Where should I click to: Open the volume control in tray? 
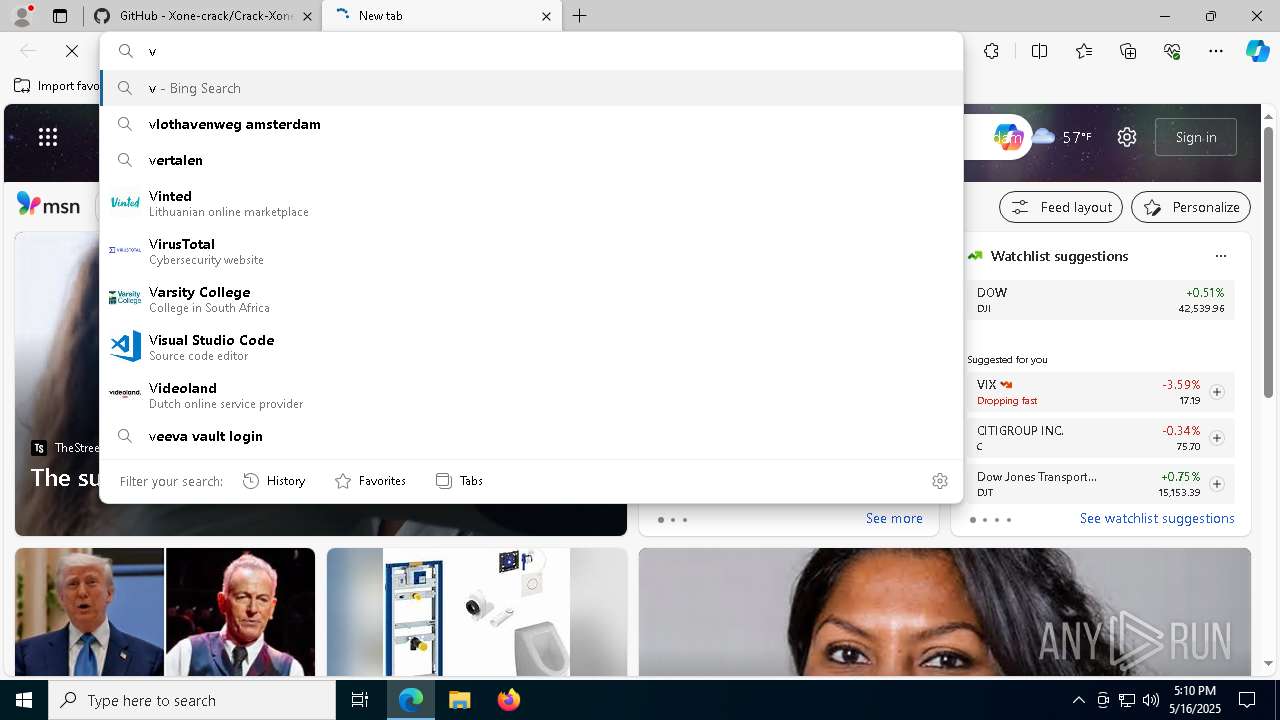point(1151,700)
